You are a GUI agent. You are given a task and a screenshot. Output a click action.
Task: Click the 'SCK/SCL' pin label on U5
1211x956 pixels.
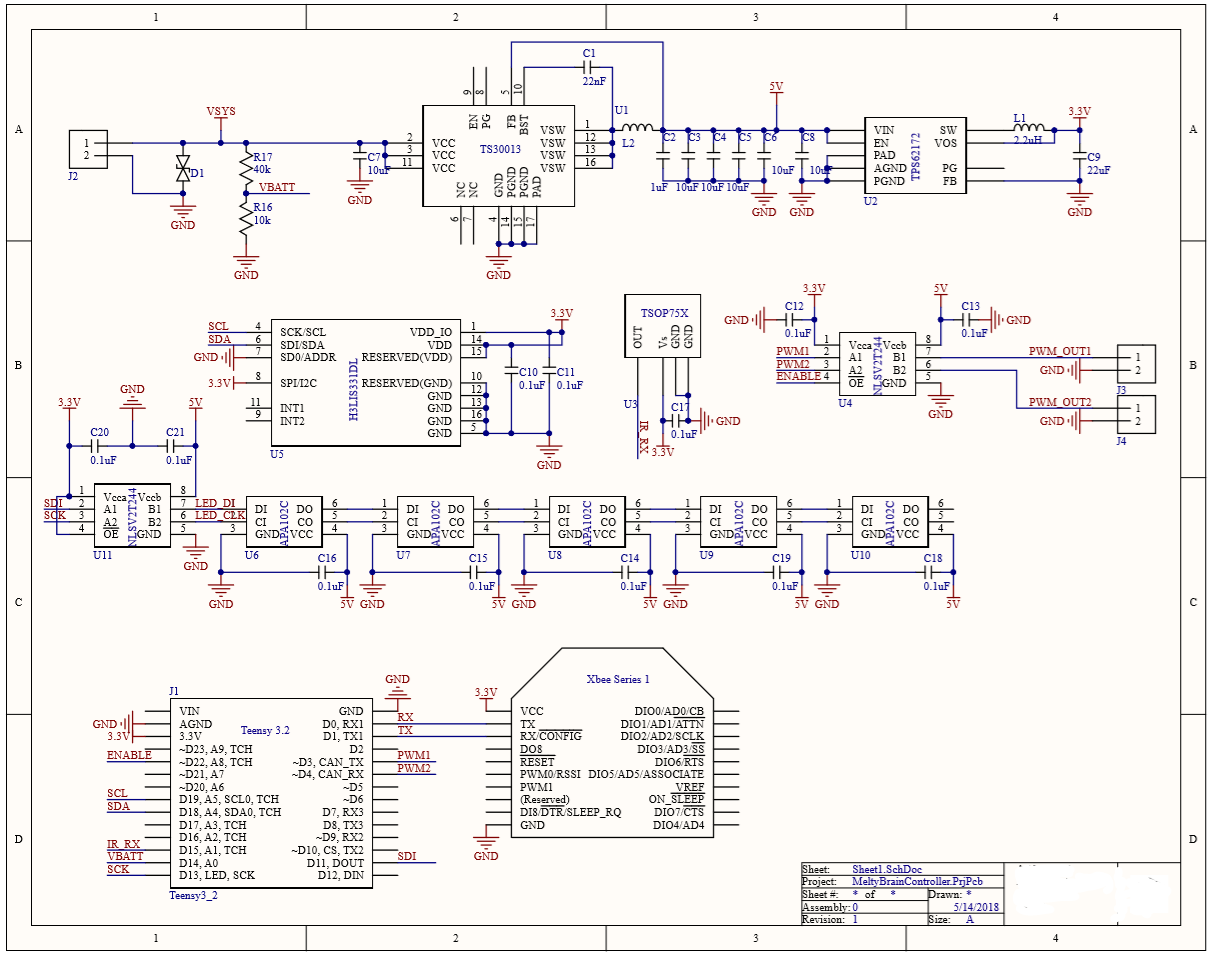point(303,332)
